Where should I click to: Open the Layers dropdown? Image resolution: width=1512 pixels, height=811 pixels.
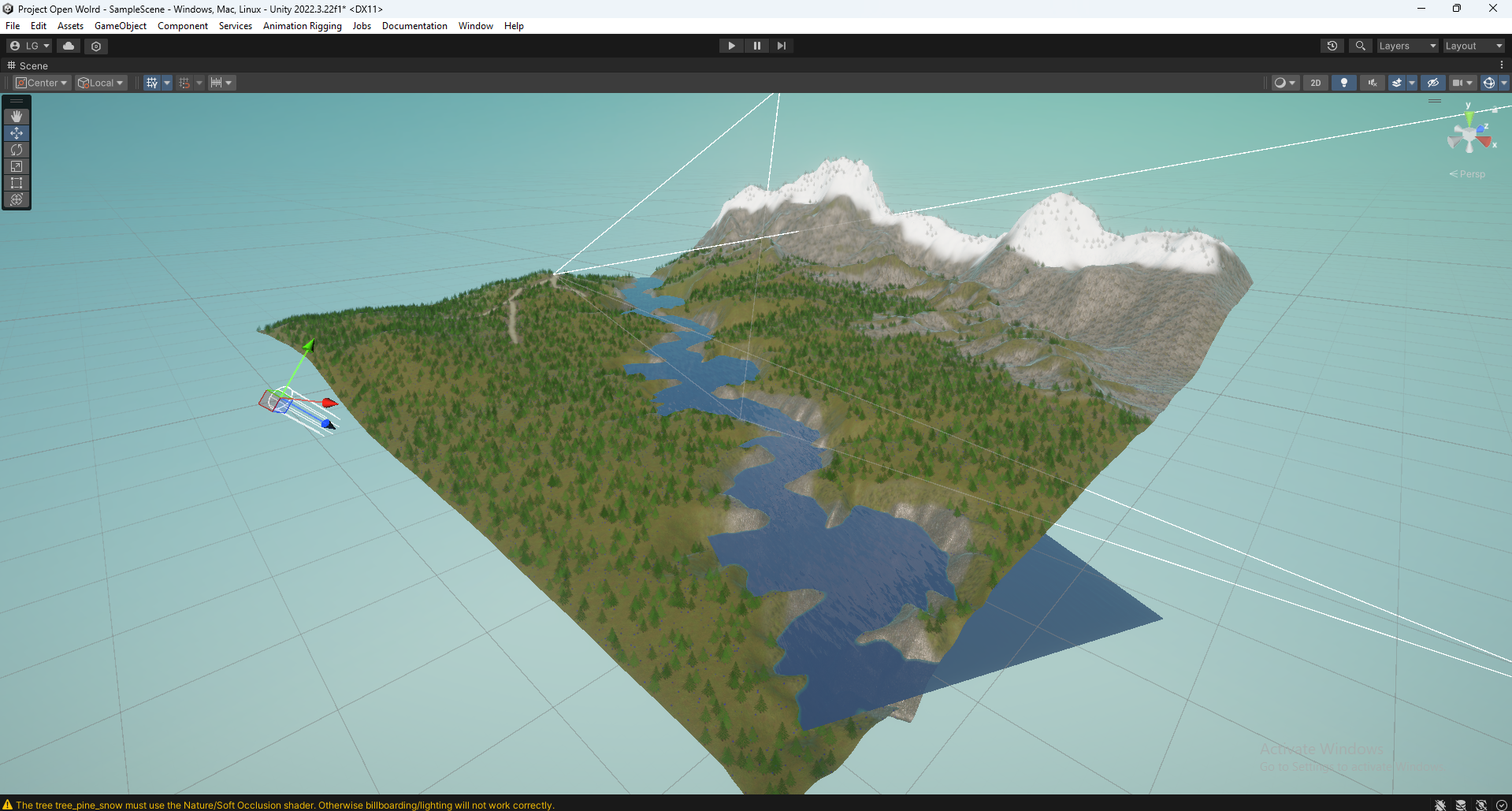(1407, 45)
